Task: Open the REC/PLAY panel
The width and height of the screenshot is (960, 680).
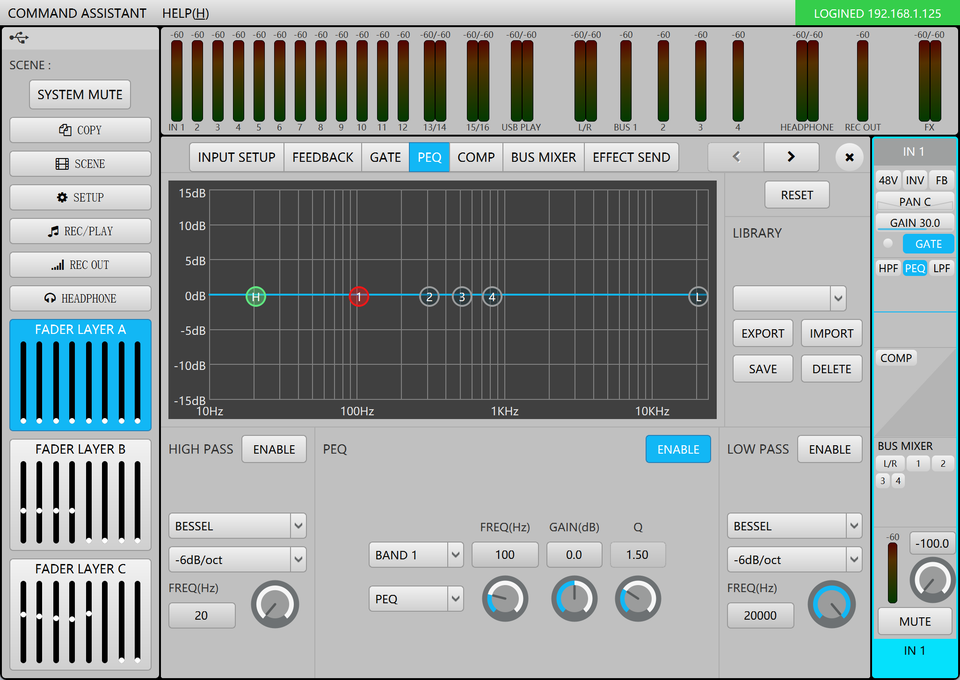Action: click(x=80, y=231)
